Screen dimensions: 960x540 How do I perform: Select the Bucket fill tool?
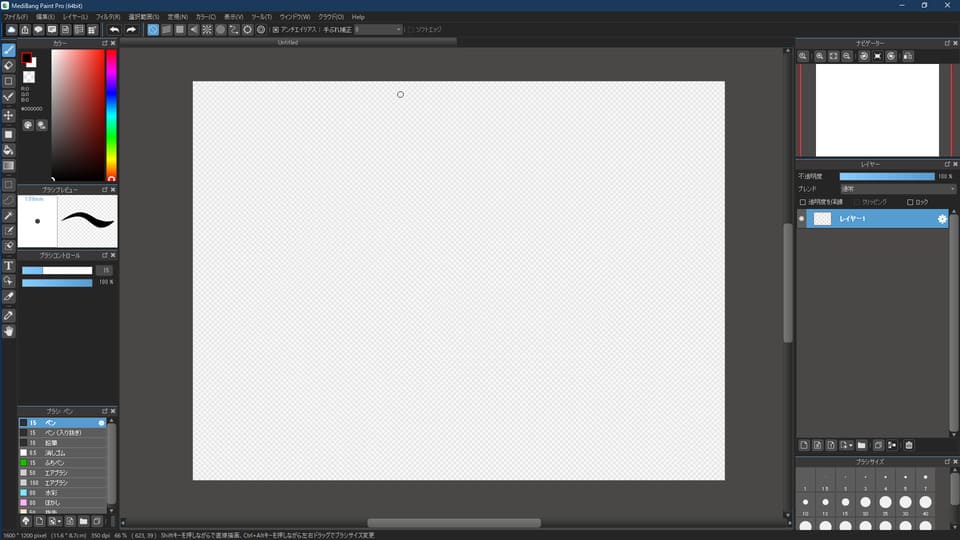point(9,150)
